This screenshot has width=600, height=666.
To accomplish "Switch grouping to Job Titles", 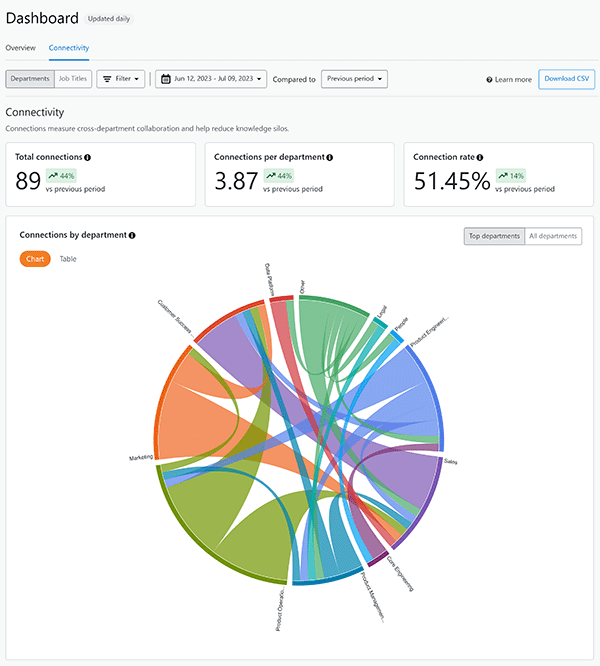I will (73, 79).
